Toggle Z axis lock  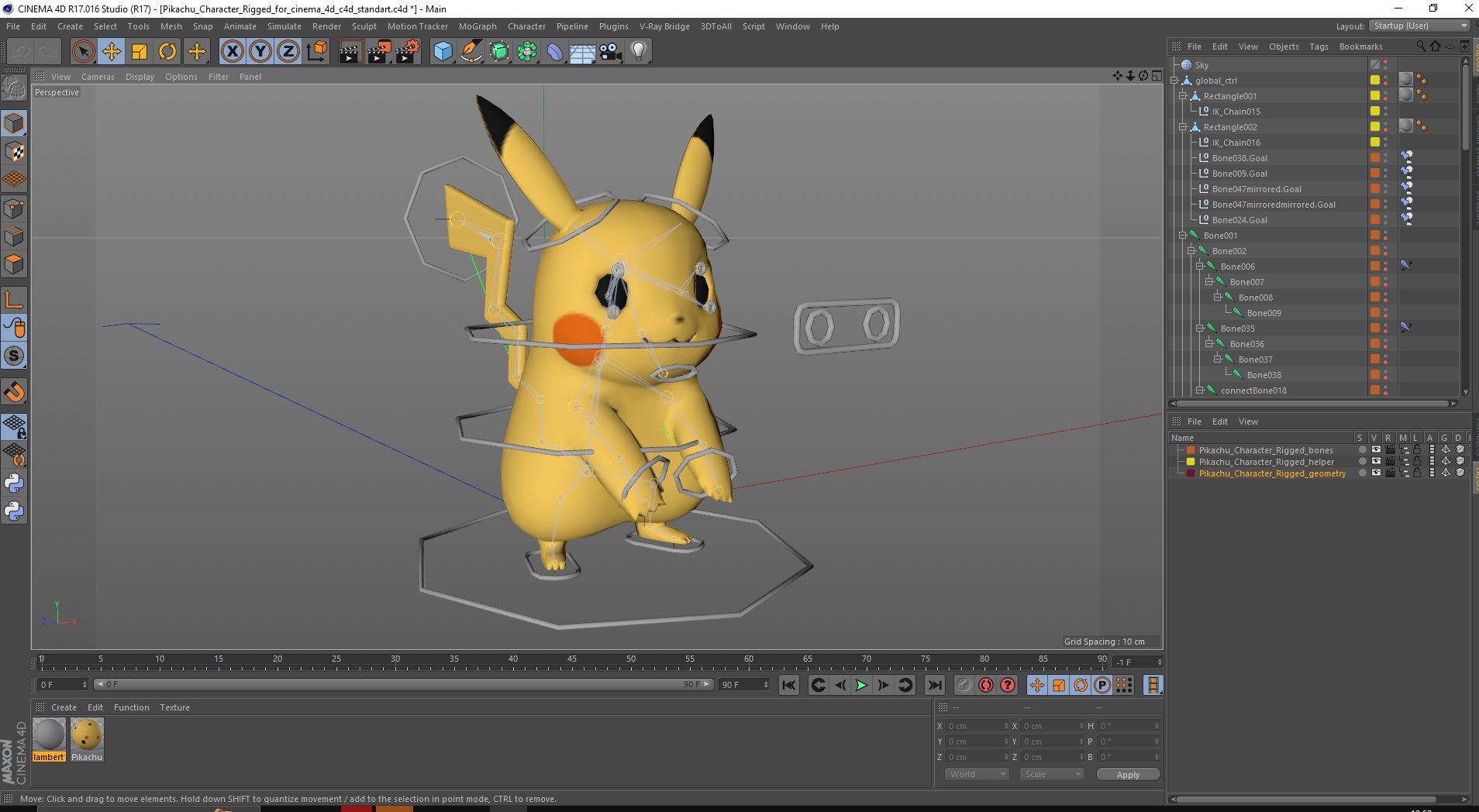click(x=288, y=52)
